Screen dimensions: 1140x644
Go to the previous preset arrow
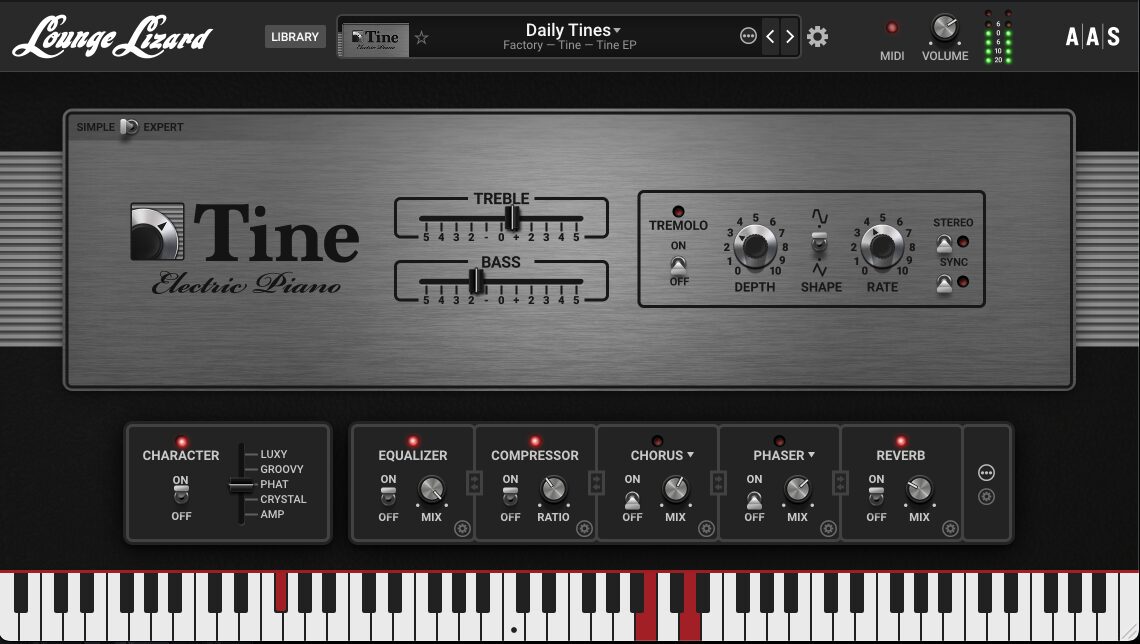pos(770,37)
